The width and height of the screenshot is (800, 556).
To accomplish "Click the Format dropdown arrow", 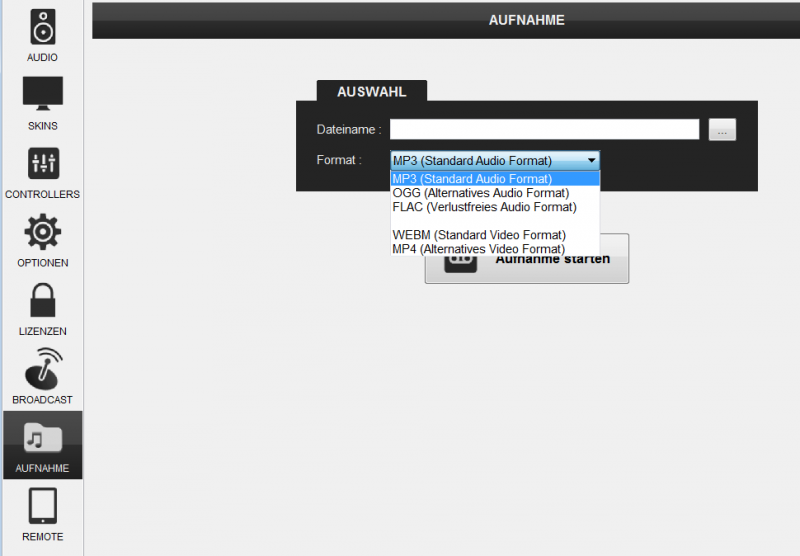I will point(591,160).
